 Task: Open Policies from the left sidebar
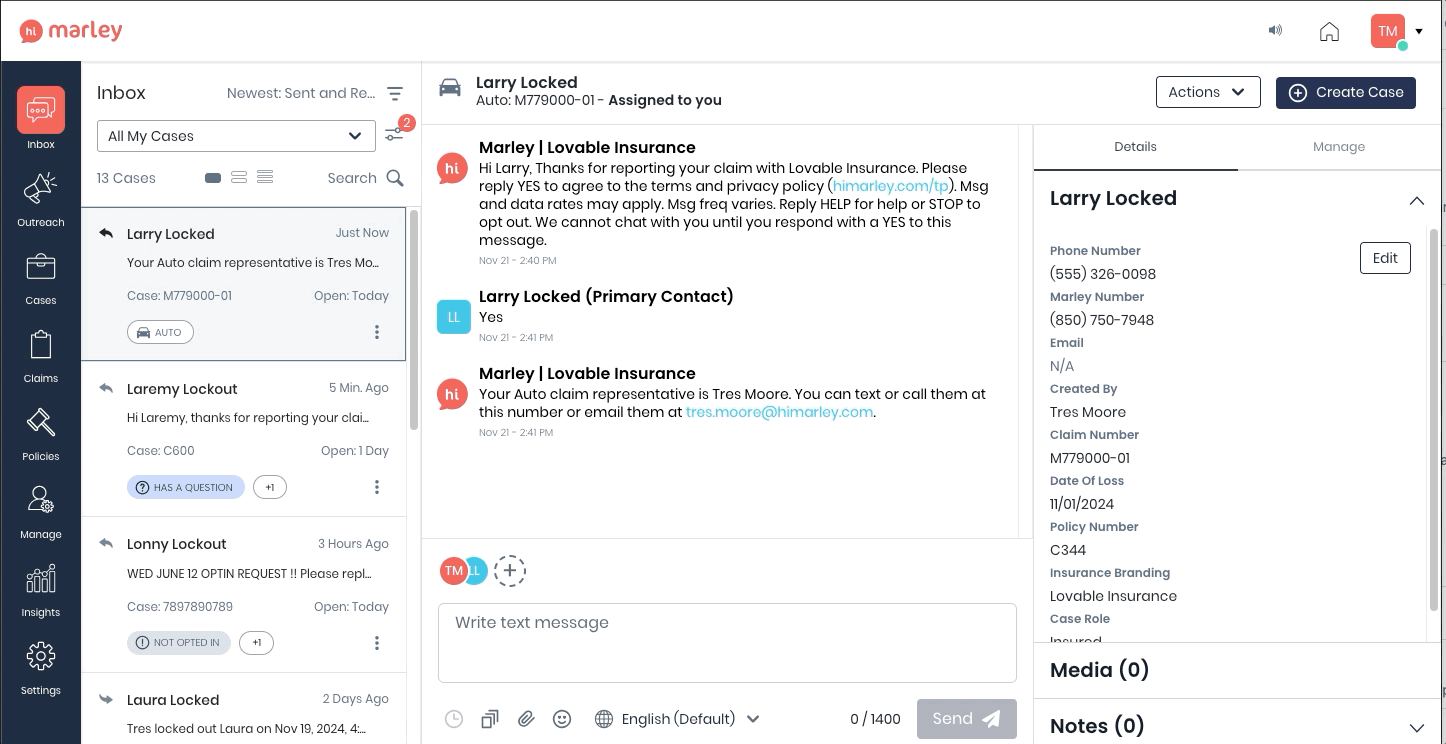coord(40,432)
